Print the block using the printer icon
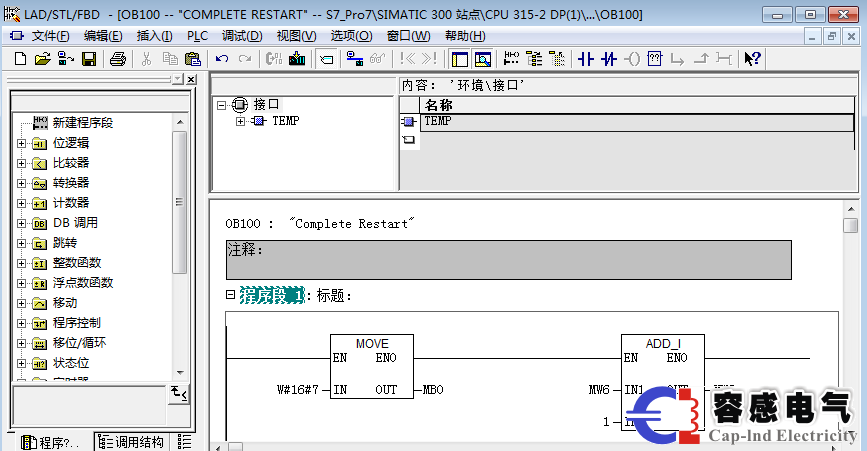867x451 pixels. pyautogui.click(x=118, y=59)
